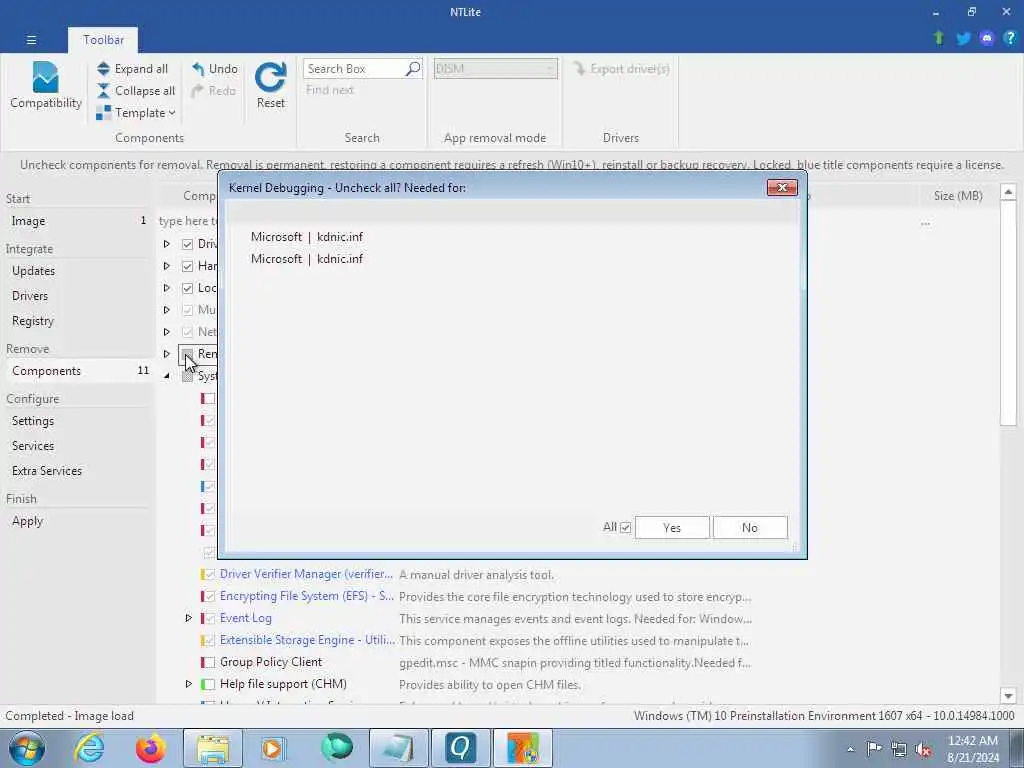Open the Template dropdown
The width and height of the screenshot is (1024, 768).
(136, 113)
